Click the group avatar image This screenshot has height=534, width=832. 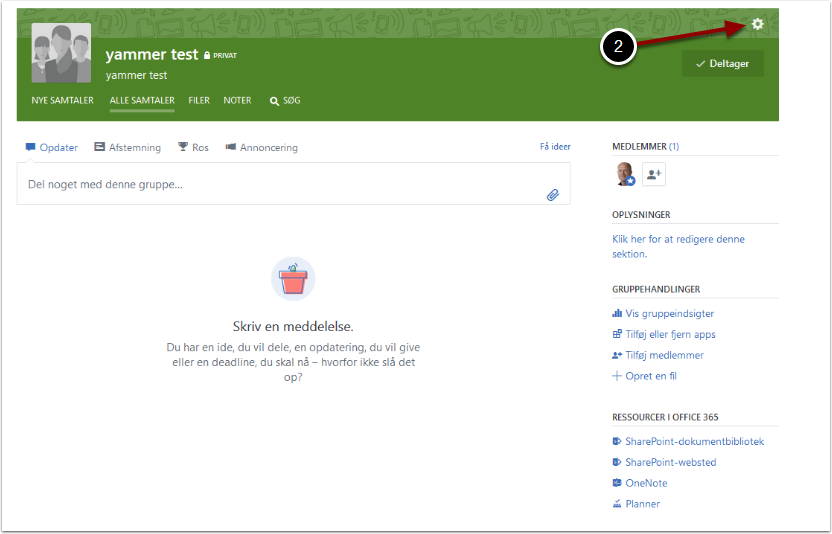pos(61,53)
